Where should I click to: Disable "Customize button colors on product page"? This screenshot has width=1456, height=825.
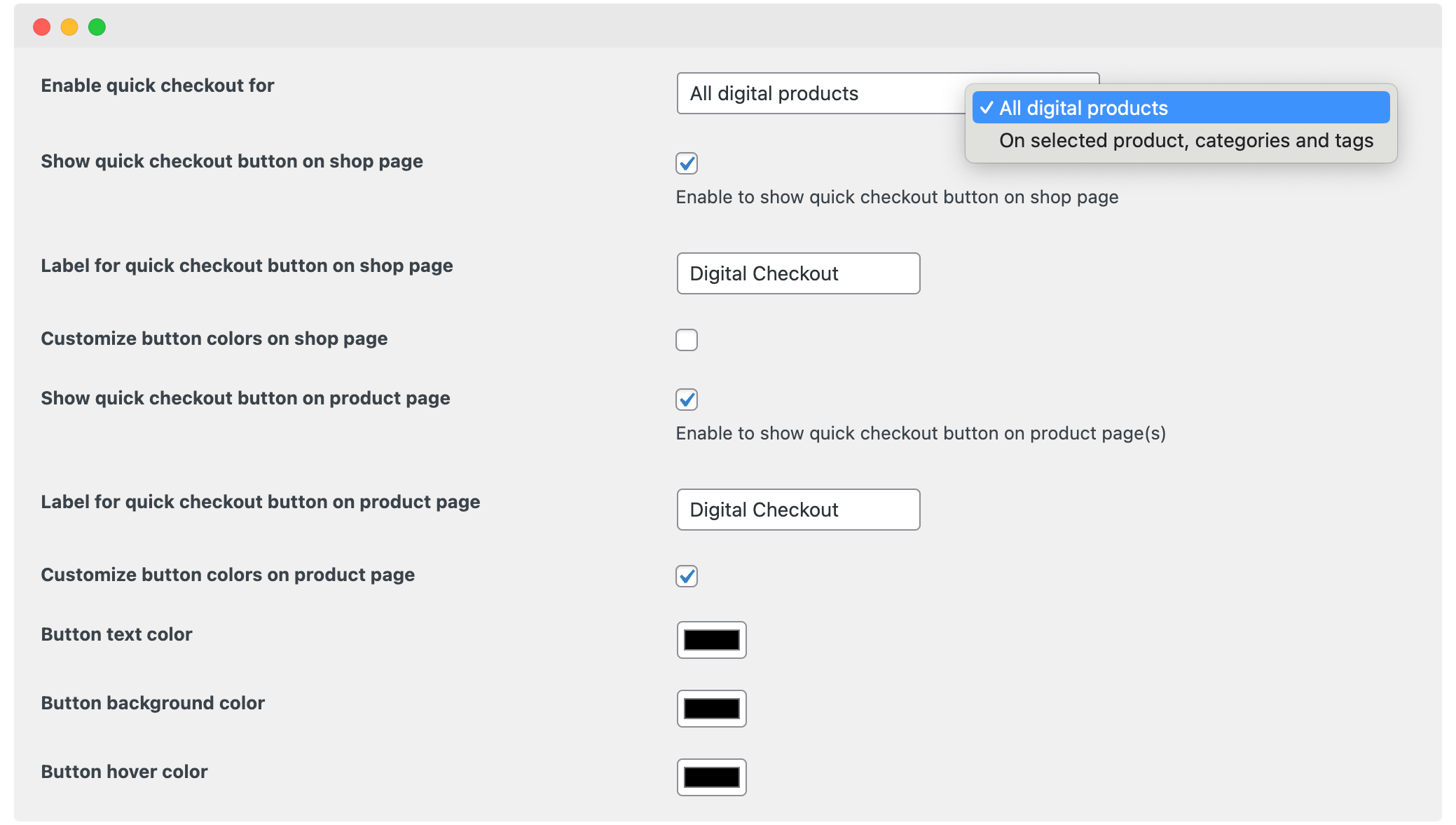687,576
